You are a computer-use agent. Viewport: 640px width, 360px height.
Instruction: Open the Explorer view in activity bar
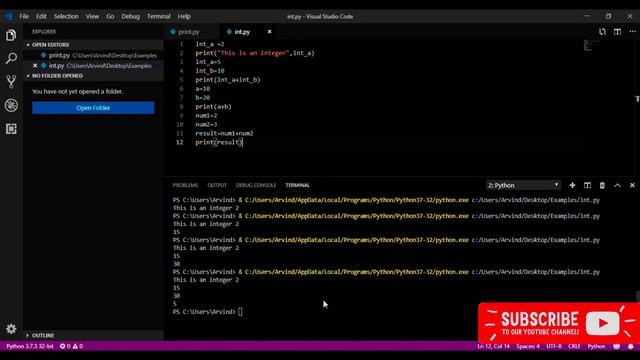click(x=11, y=35)
